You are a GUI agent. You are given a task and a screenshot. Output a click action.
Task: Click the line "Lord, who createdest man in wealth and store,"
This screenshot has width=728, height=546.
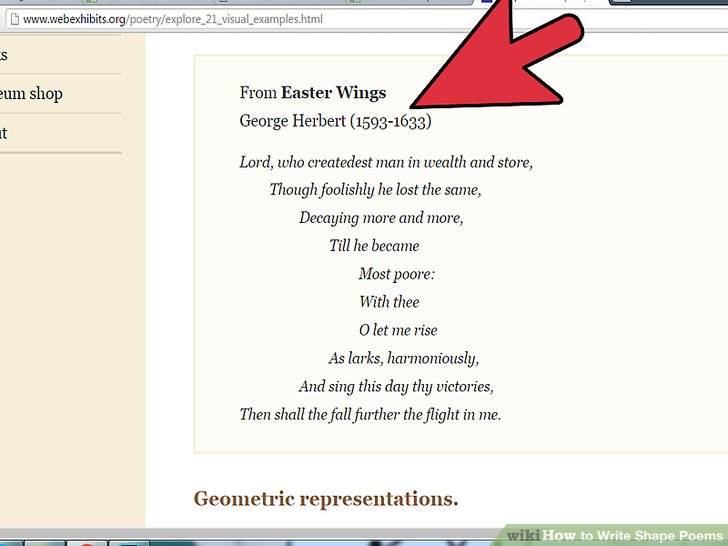(386, 162)
